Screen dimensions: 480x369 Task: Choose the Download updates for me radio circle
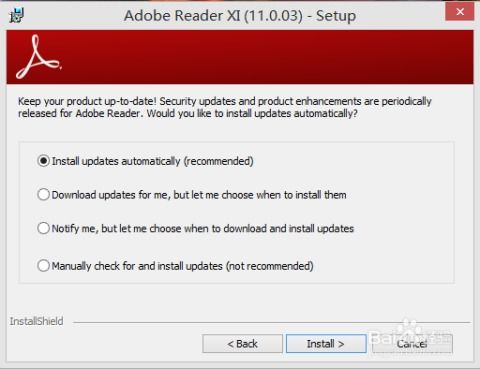(x=43, y=195)
